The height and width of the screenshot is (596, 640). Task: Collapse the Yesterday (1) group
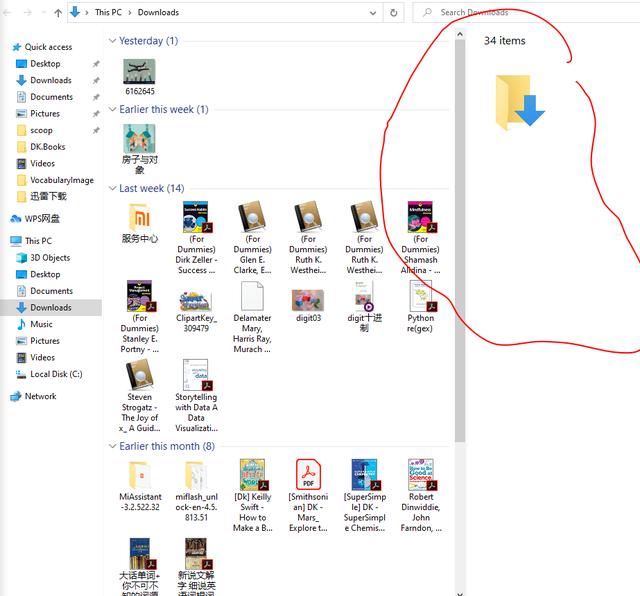(112, 41)
